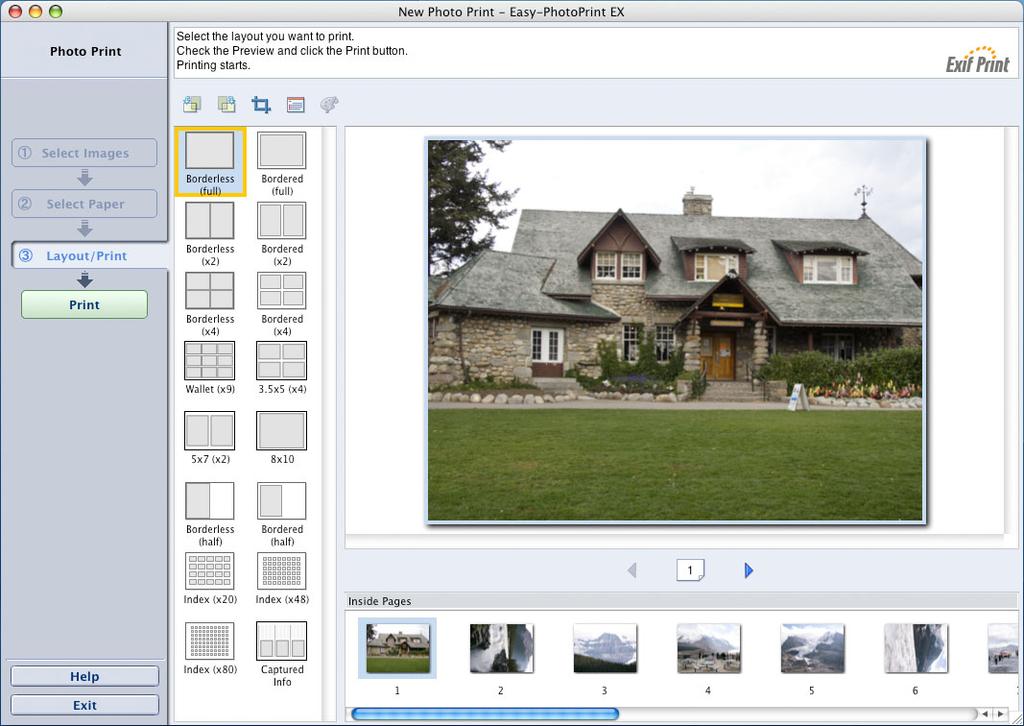1024x726 pixels.
Task: Click the first image-arrange toolbar icon
Action: [x=192, y=104]
